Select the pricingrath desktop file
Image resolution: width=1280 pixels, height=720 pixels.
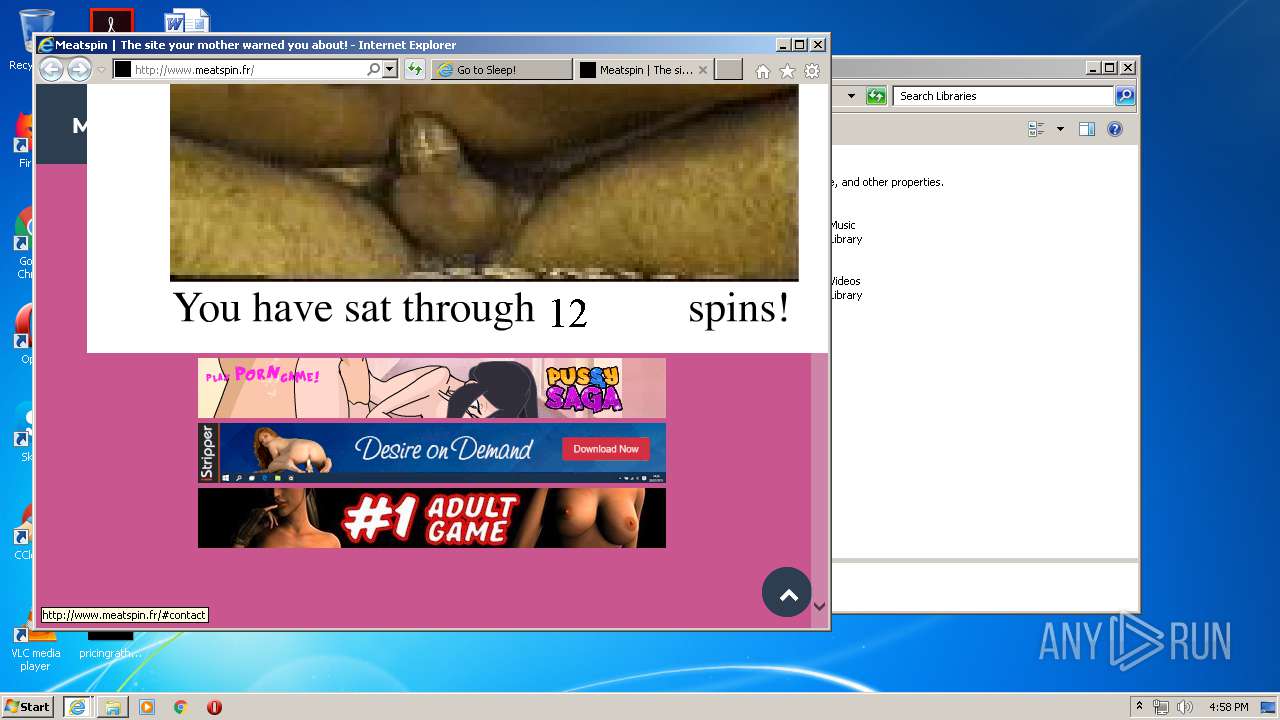coord(110,645)
